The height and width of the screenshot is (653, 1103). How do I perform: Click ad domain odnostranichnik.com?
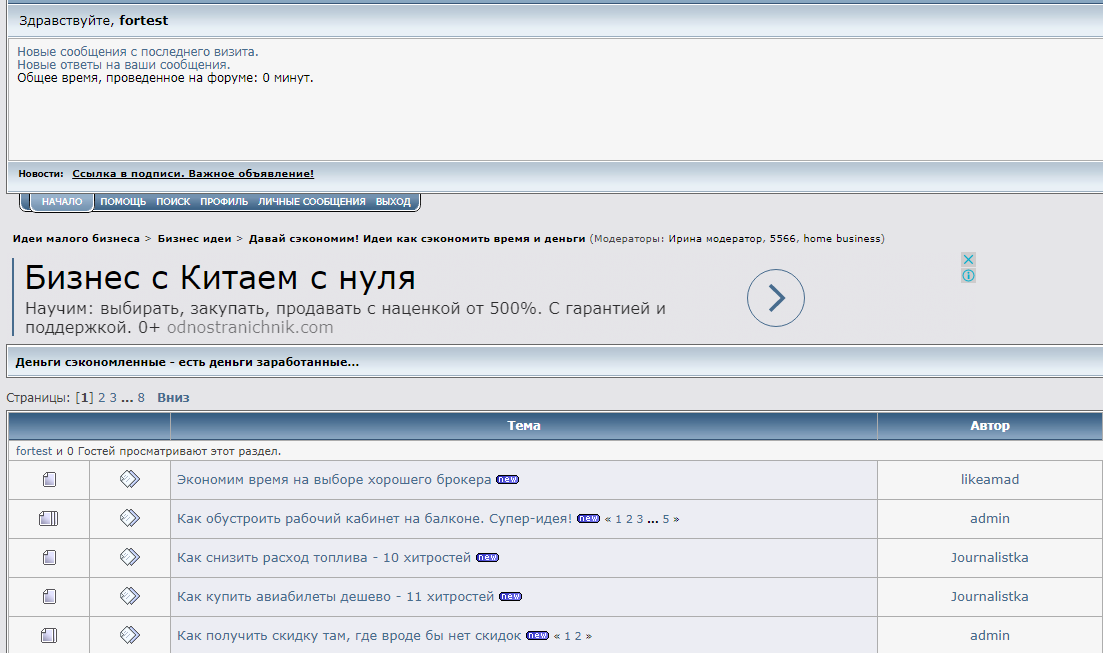(250, 328)
